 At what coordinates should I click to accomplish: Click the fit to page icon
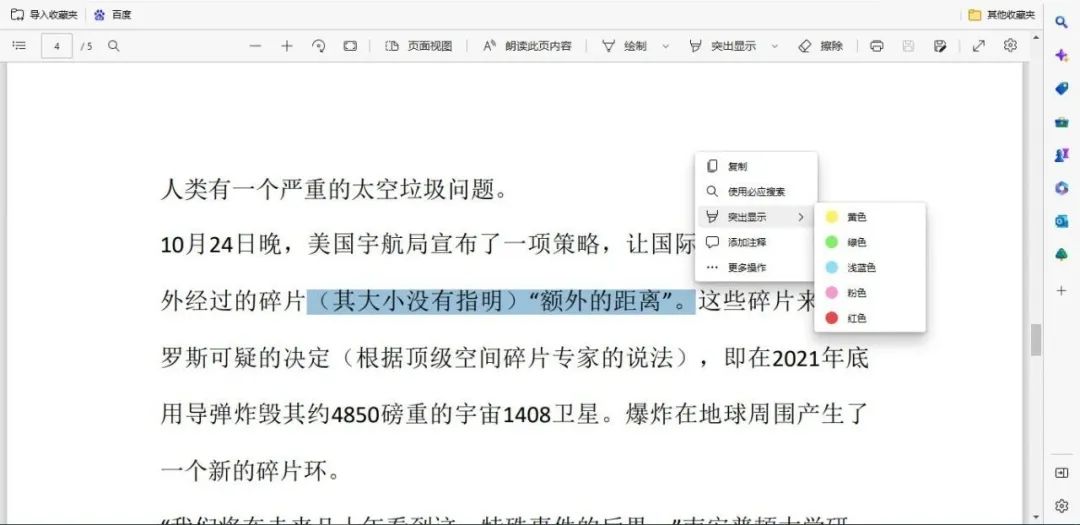(350, 46)
